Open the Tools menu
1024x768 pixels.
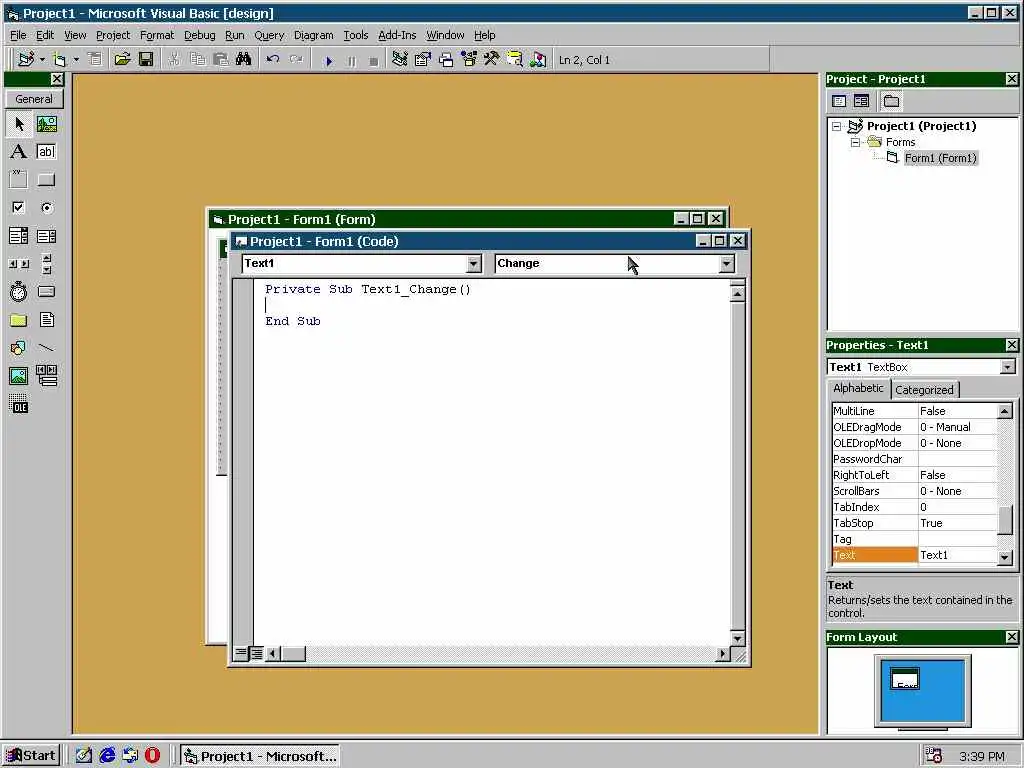coord(356,35)
